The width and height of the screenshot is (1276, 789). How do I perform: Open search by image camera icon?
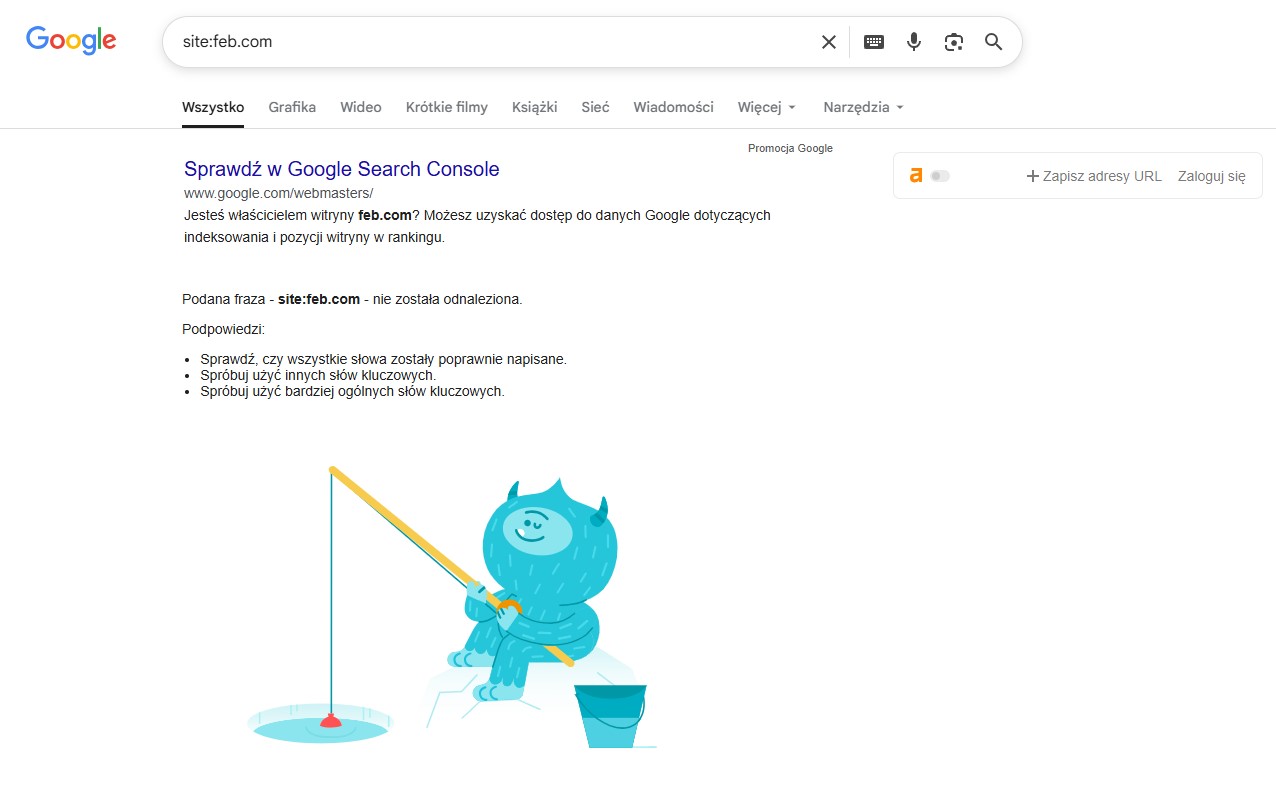point(953,42)
